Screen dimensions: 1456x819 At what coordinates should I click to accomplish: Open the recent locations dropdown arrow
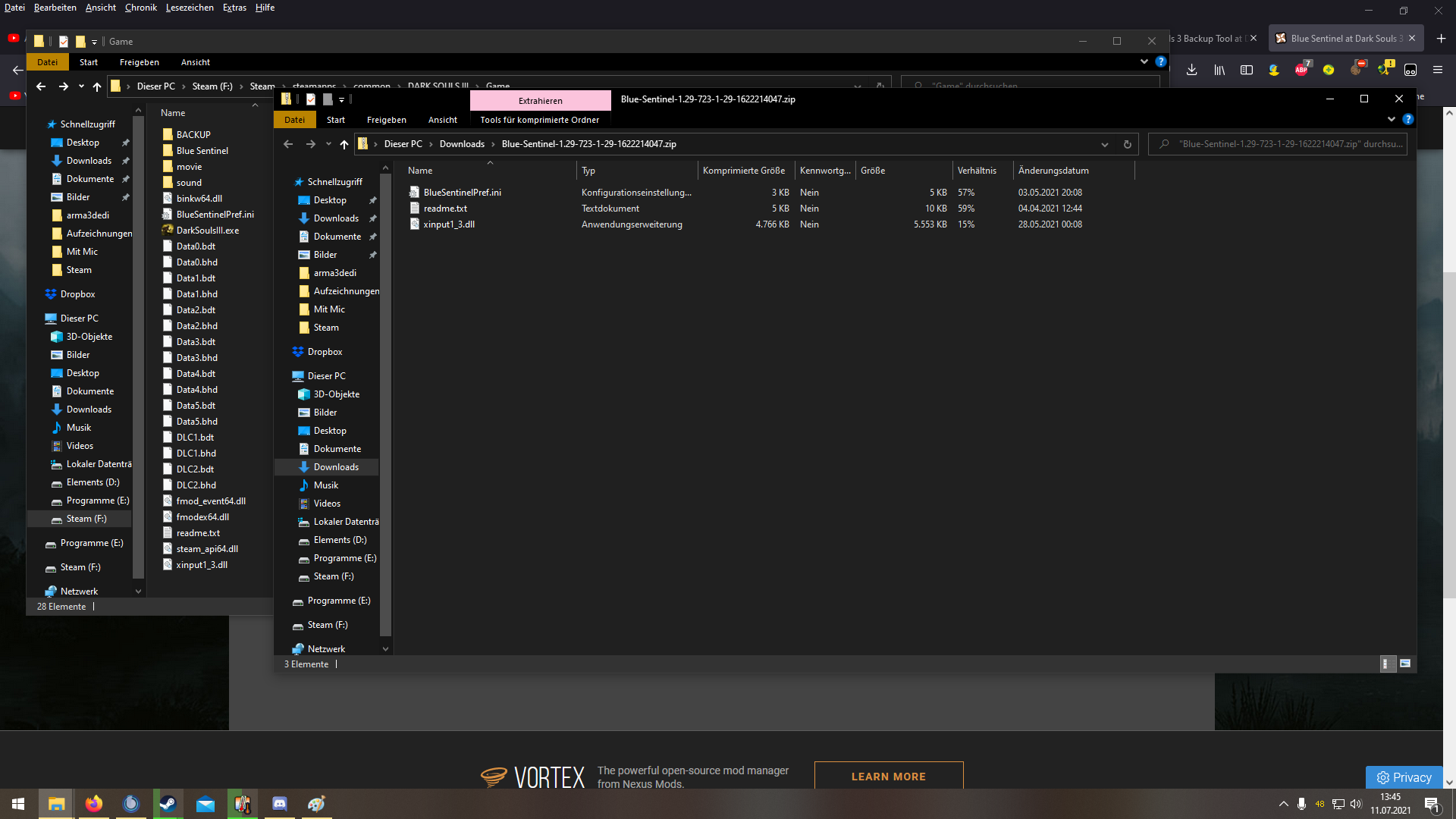pyautogui.click(x=328, y=144)
